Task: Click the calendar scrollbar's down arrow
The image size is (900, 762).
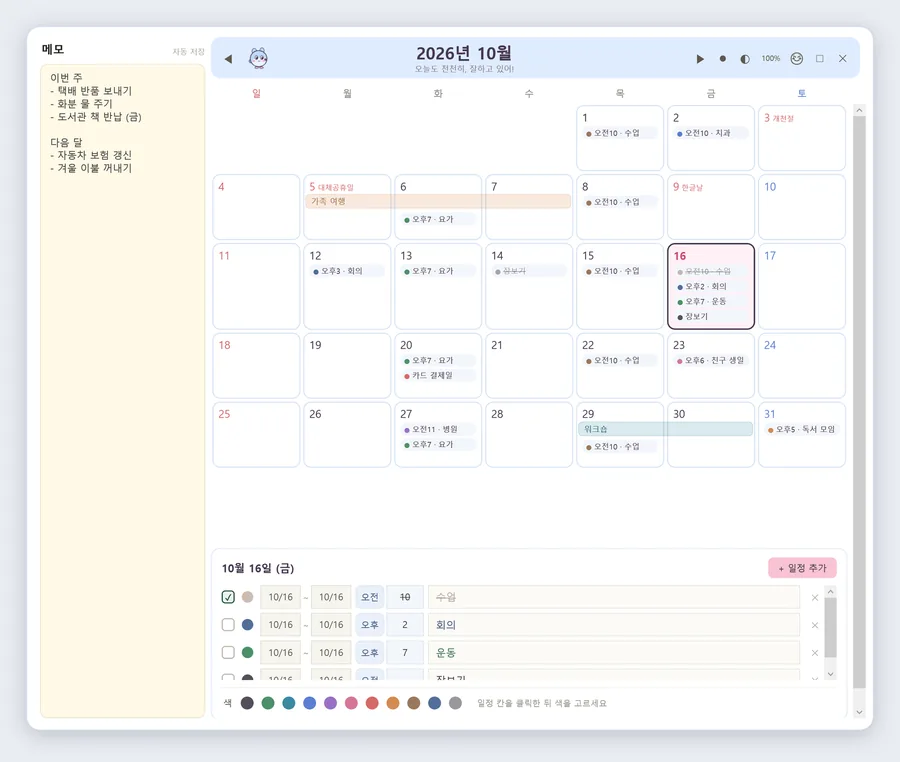Action: tap(859, 712)
